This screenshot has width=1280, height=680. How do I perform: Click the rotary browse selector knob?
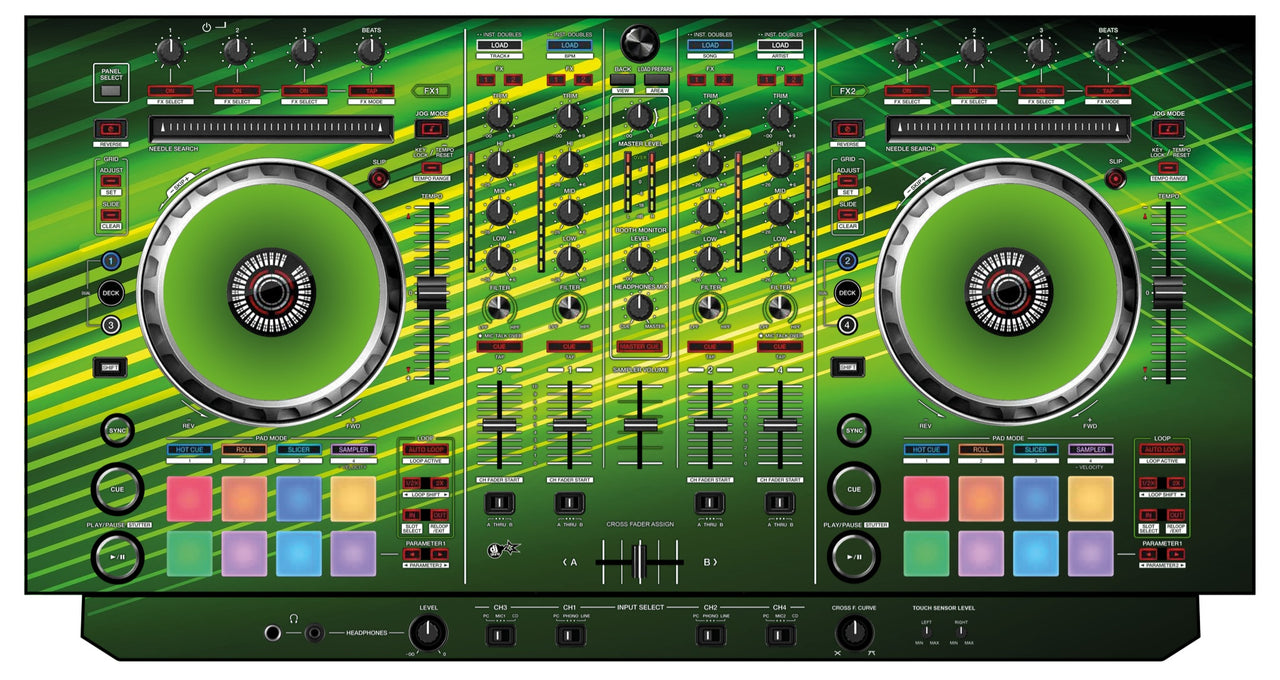pyautogui.click(x=639, y=41)
